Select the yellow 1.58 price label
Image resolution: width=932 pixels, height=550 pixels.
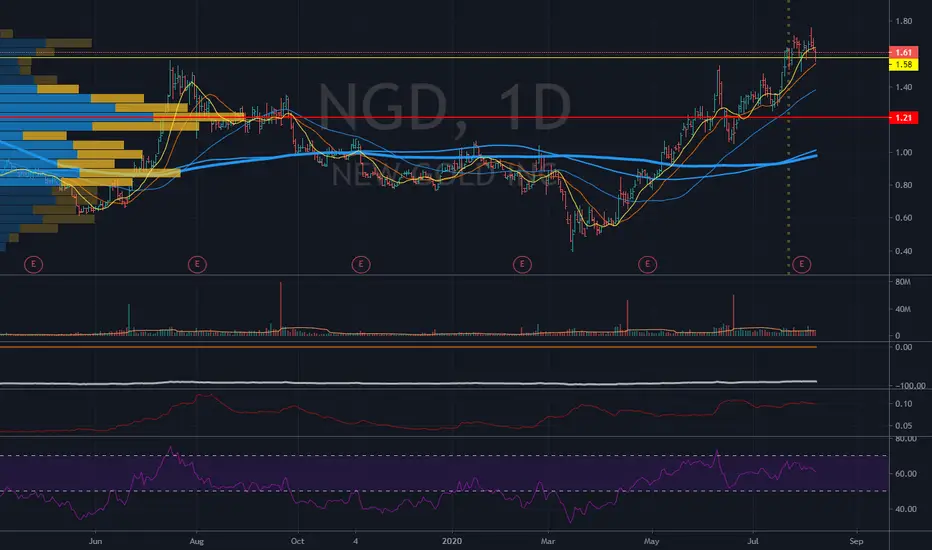[x=903, y=64]
